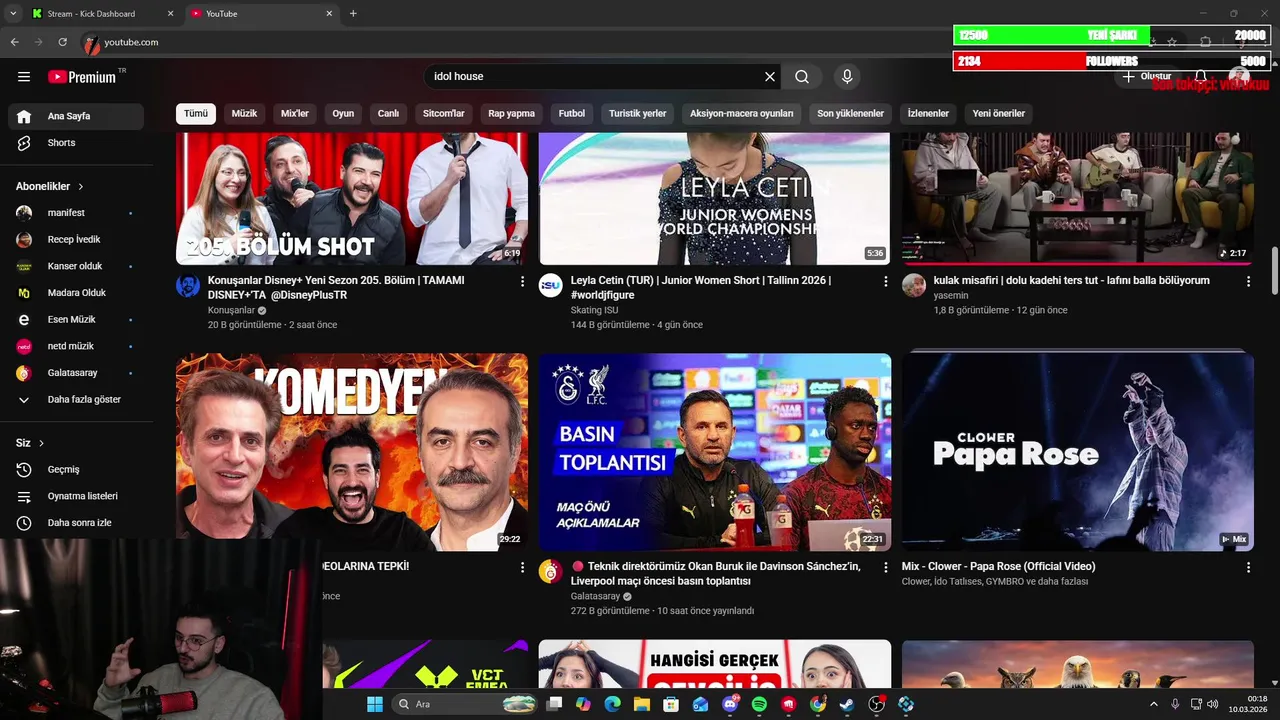
Task: Open options menu for Papa Rose mix
Action: click(x=1248, y=568)
